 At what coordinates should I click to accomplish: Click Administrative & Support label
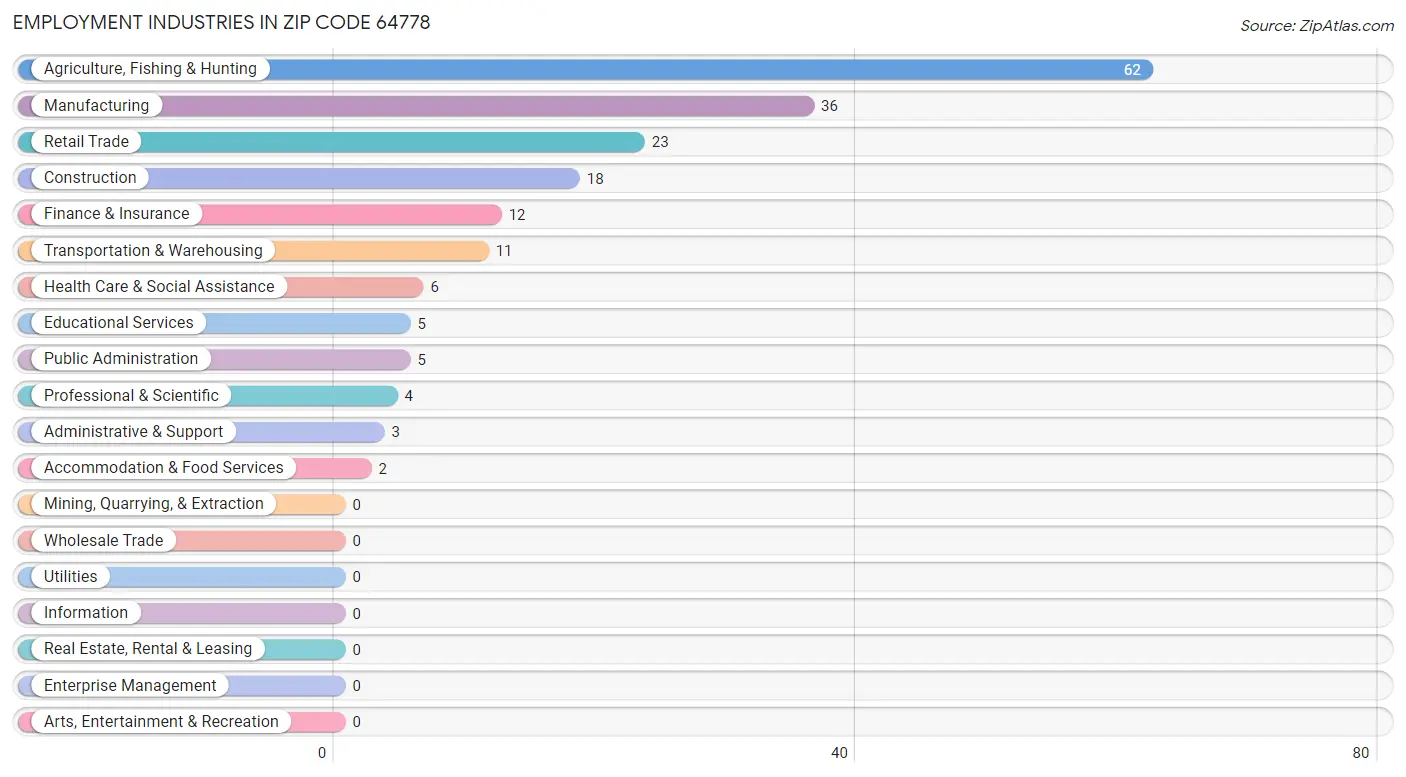click(134, 431)
